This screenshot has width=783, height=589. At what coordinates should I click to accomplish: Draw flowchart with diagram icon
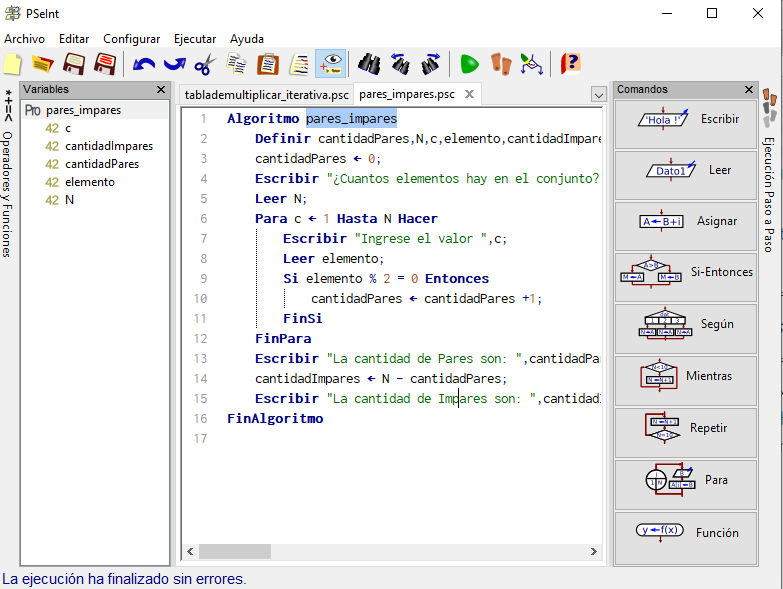[x=531, y=64]
